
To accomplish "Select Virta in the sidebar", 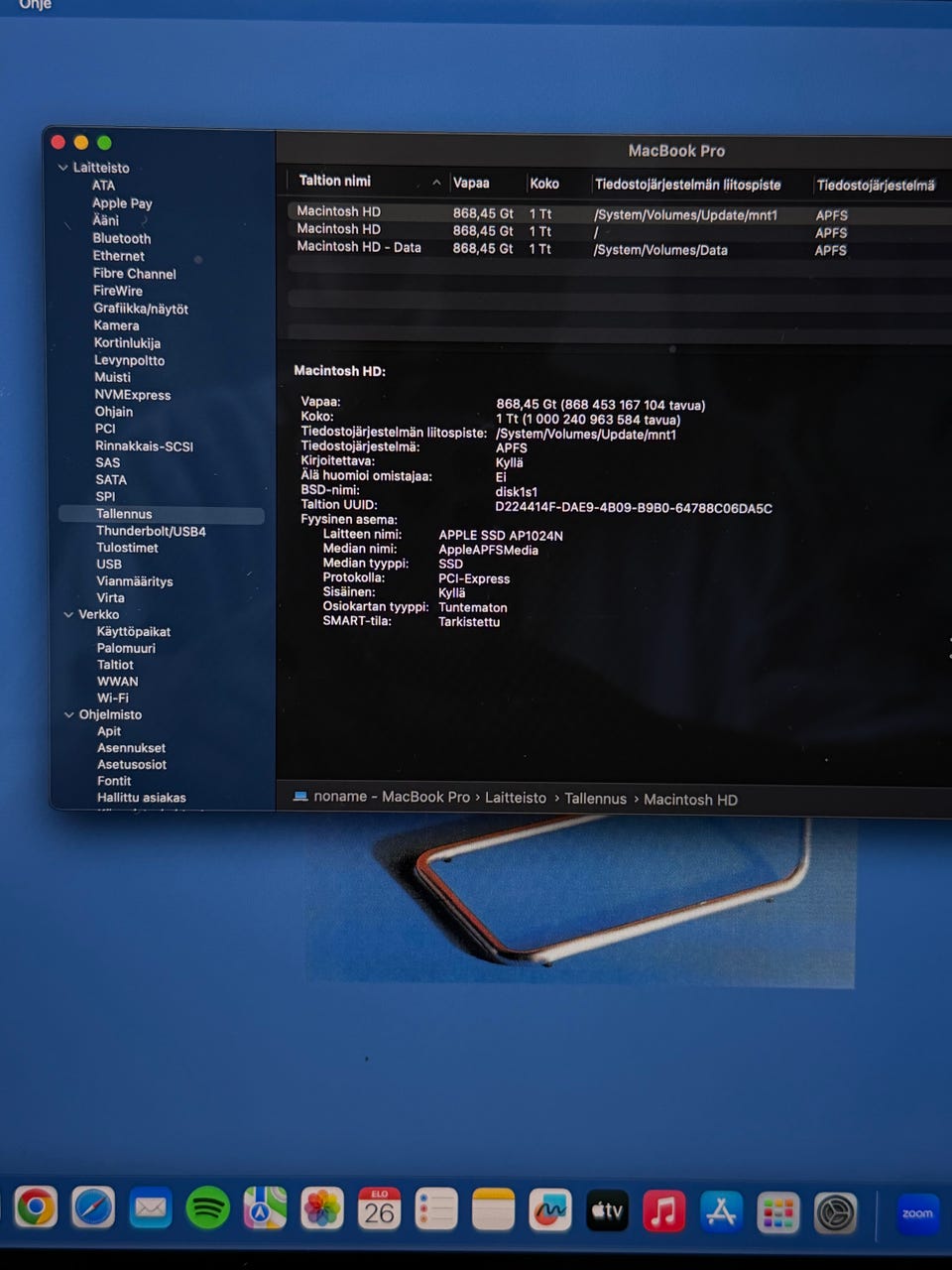I will pyautogui.click(x=110, y=598).
